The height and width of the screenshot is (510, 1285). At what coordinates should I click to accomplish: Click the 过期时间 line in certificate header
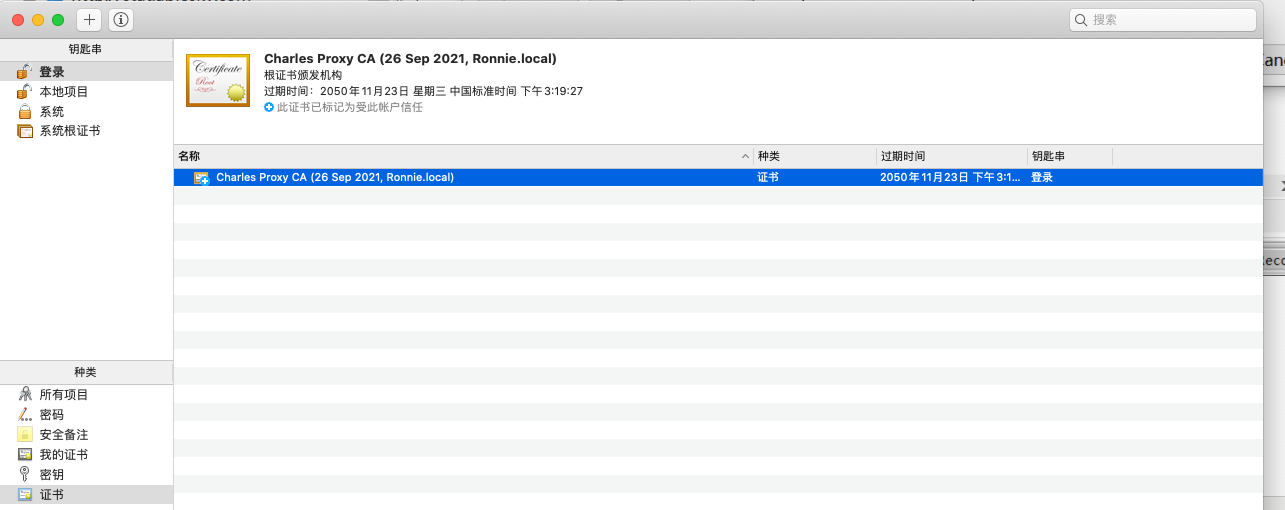(423, 91)
